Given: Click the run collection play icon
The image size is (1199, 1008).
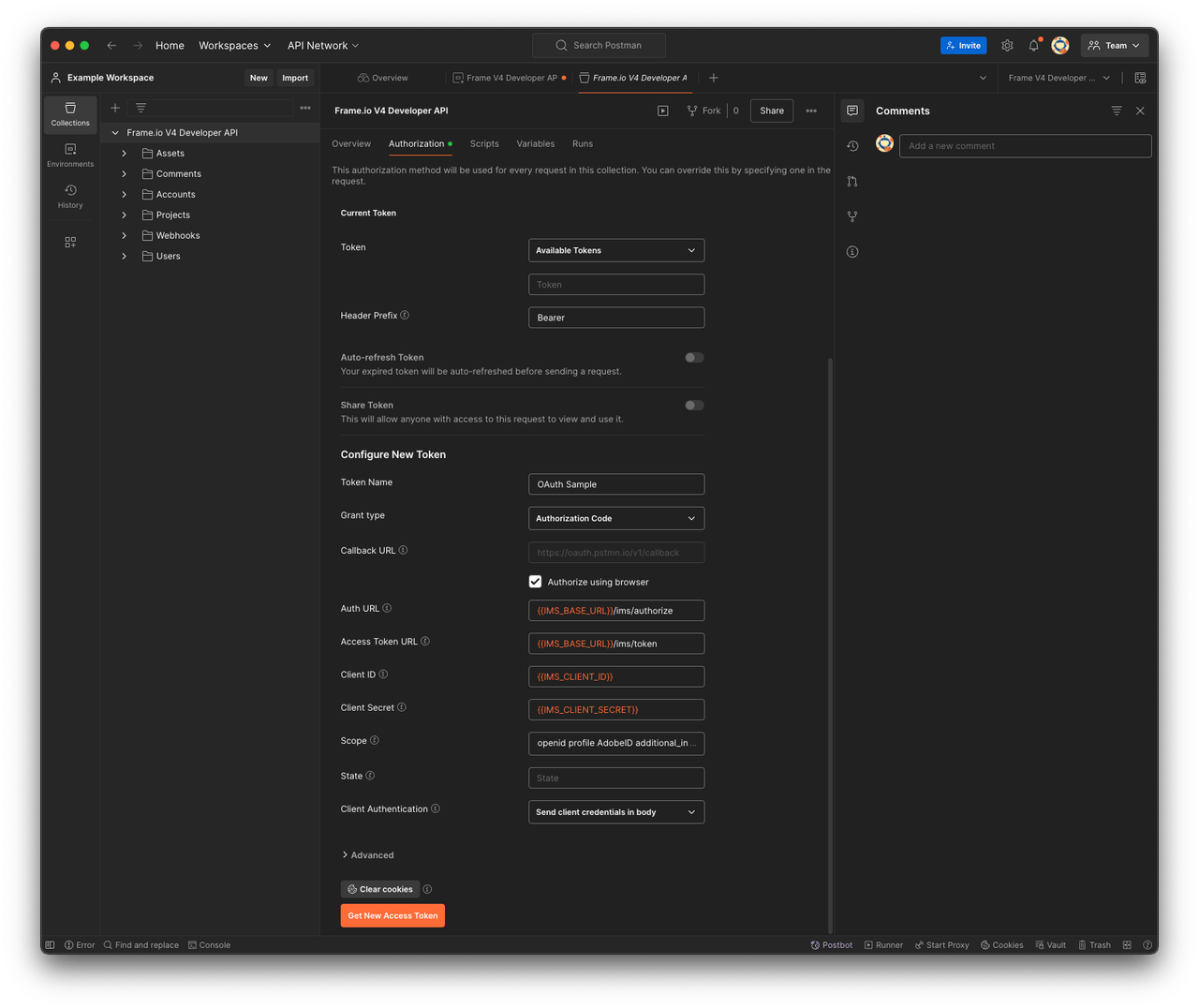Looking at the screenshot, I should tap(663, 111).
